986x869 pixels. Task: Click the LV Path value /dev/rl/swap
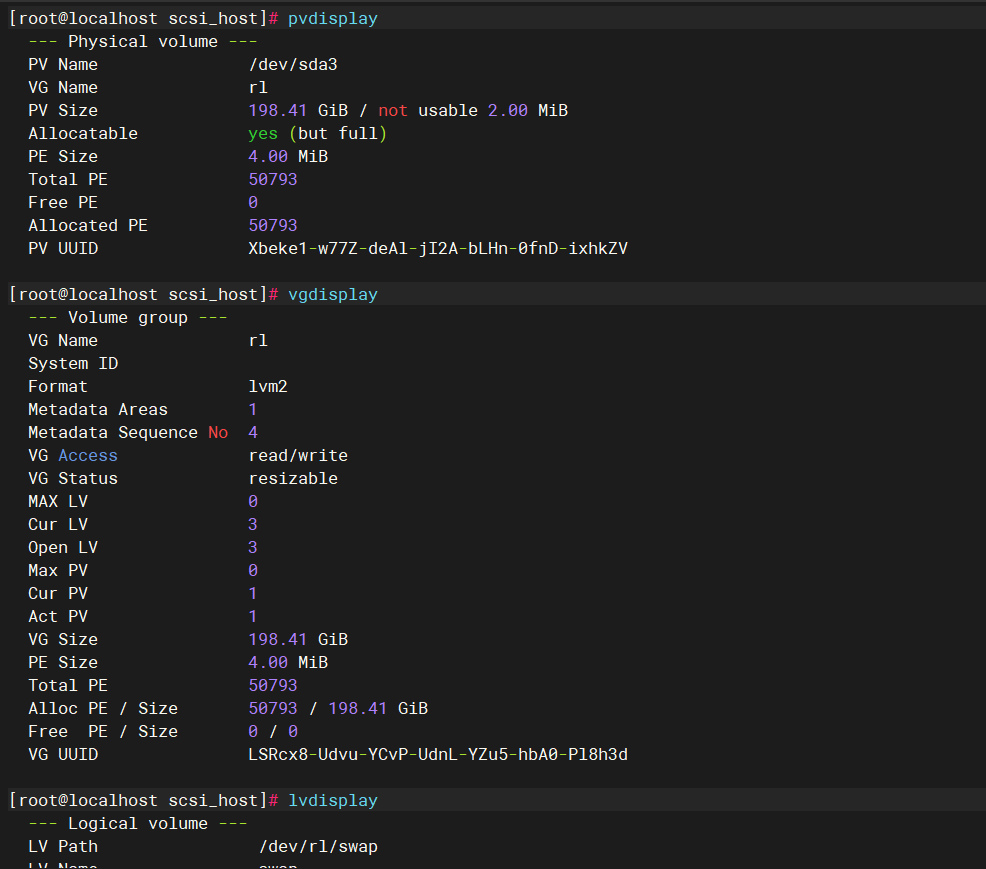(318, 847)
